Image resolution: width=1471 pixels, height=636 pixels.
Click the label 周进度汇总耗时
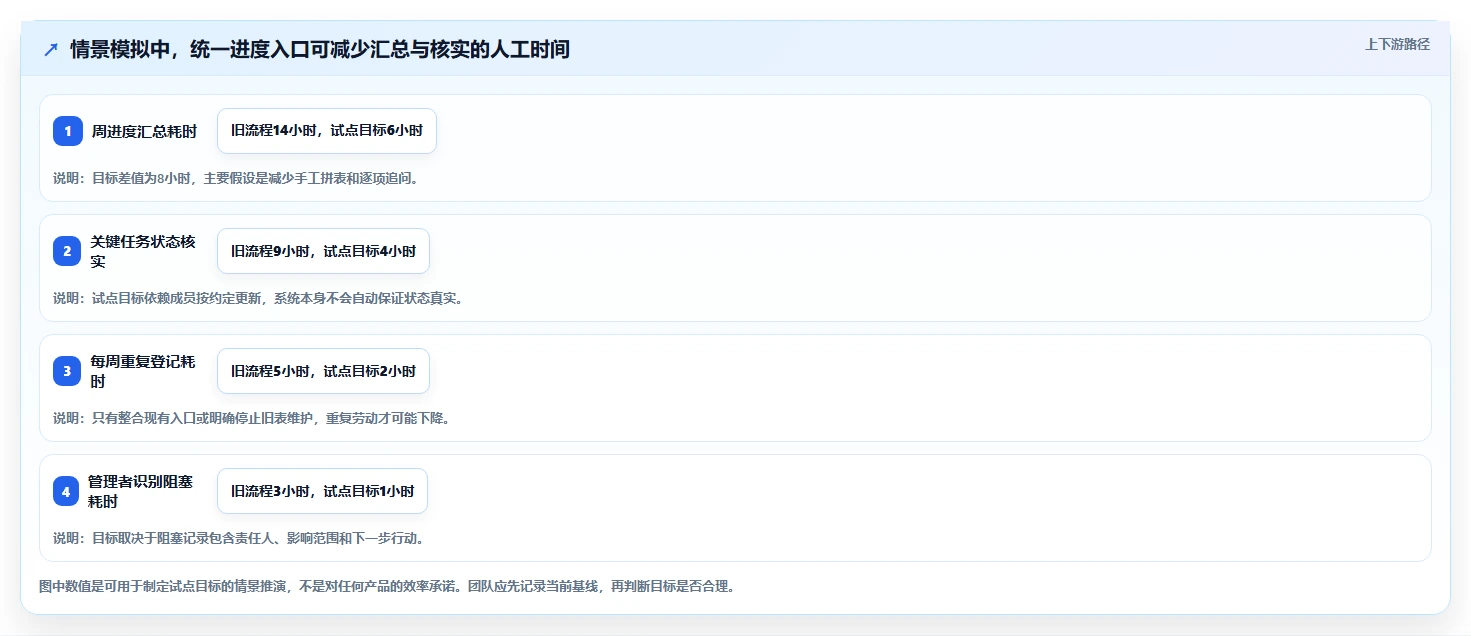click(144, 131)
